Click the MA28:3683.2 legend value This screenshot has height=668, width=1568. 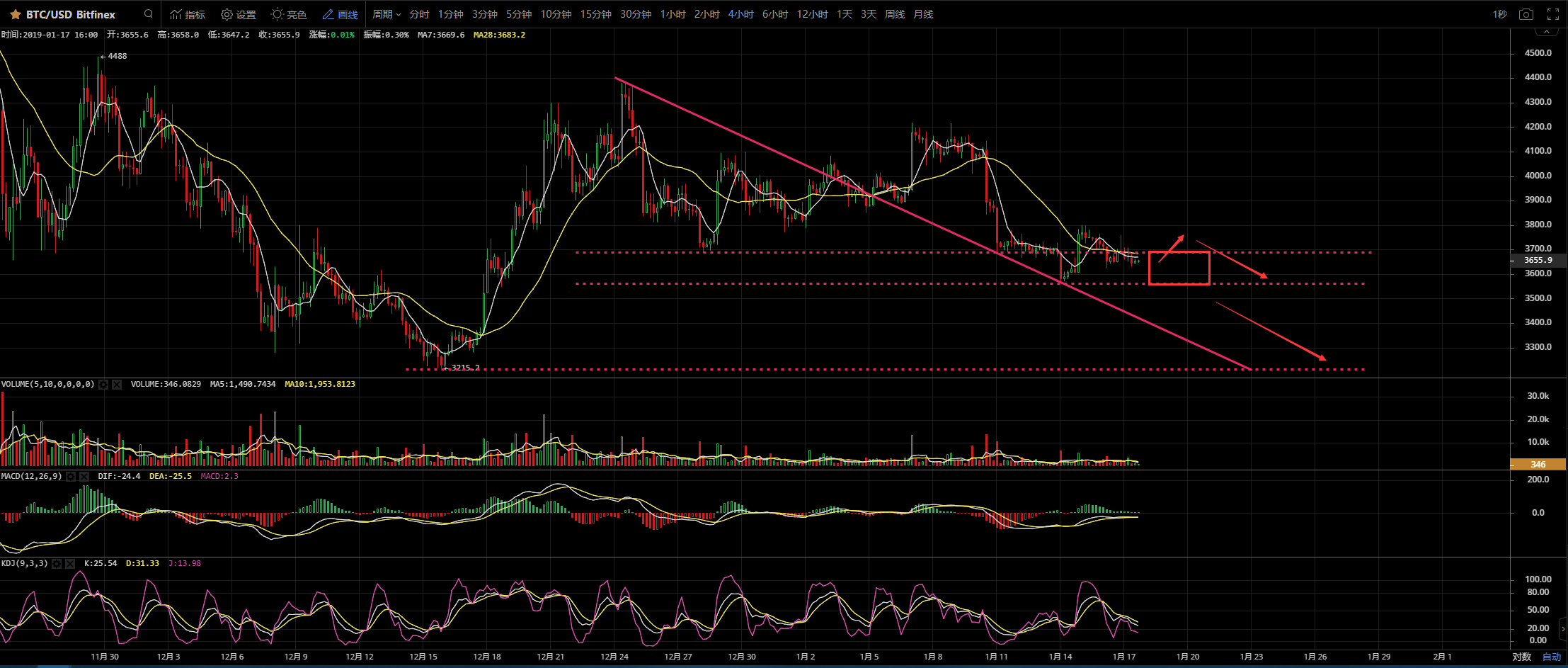point(500,35)
